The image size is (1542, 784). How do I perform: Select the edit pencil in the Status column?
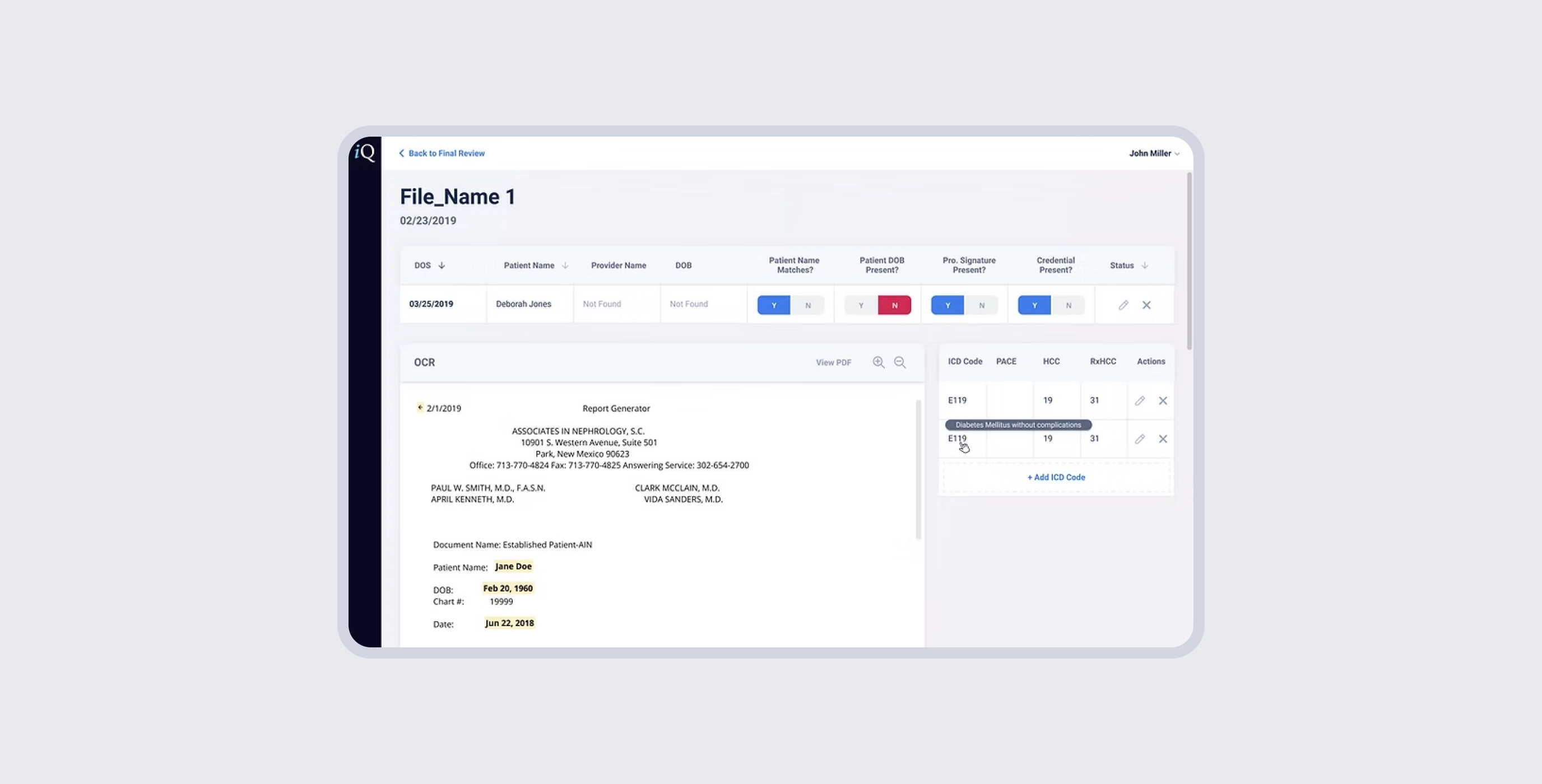(x=1123, y=305)
